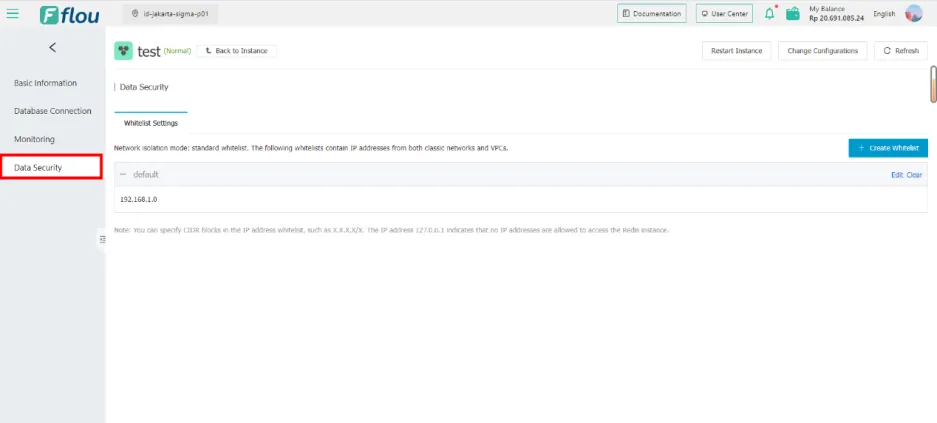Open the wallet balance icon
This screenshot has height=423, width=937.
point(793,13)
